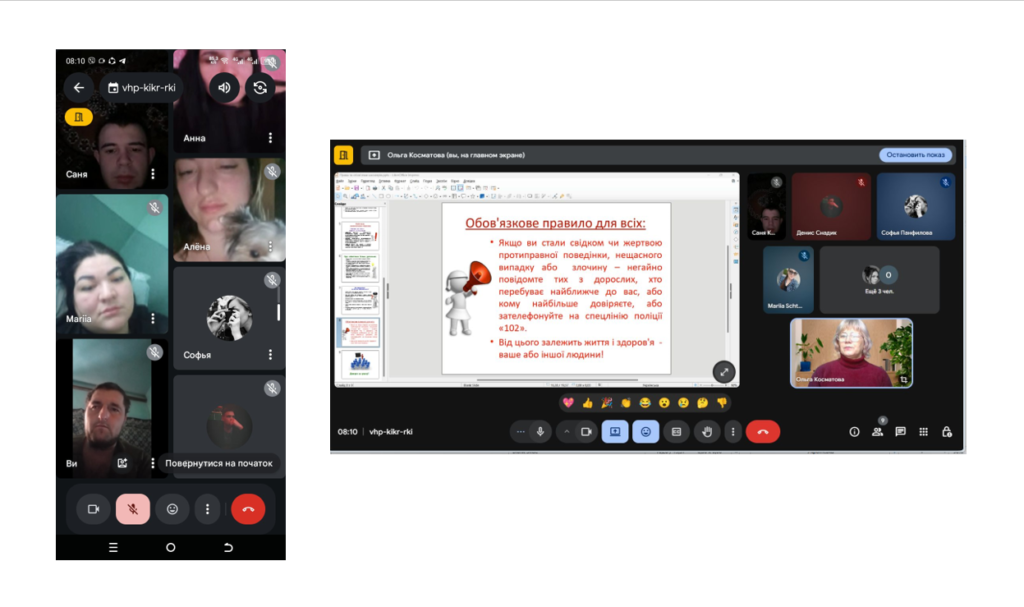Open three-dot menu on Анна's tile
Image resolution: width=1024 pixels, height=607 pixels.
coord(270,138)
